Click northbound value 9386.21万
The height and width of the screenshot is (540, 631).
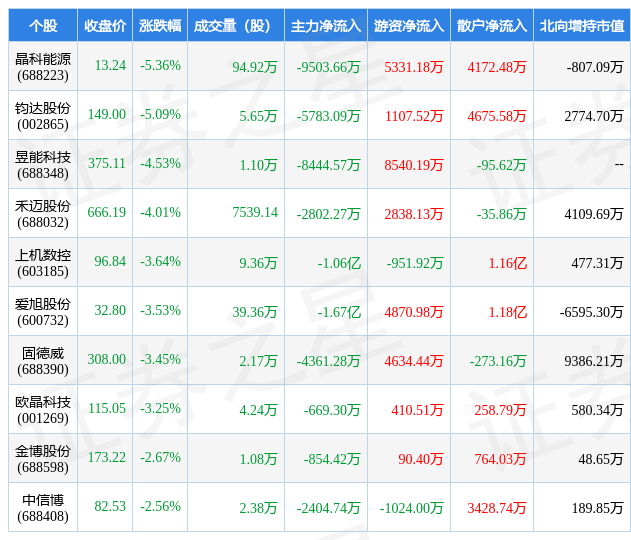pyautogui.click(x=594, y=361)
